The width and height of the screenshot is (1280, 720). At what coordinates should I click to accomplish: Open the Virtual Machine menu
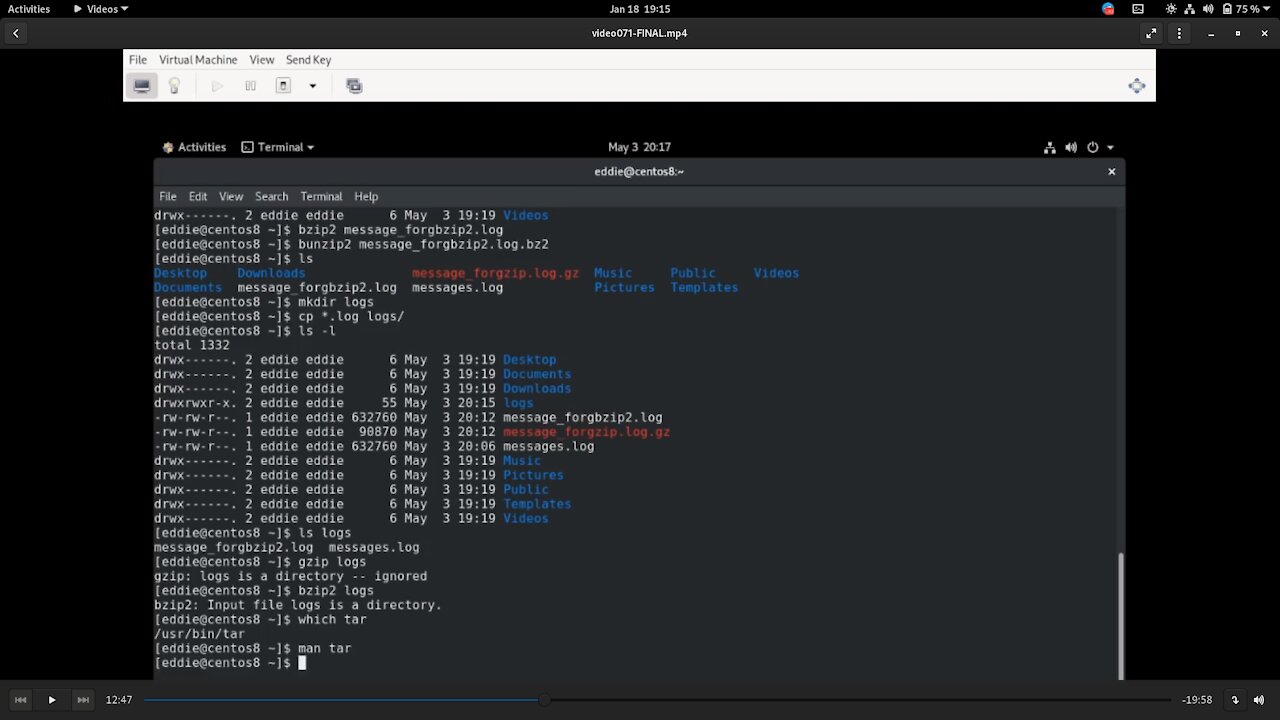[198, 60]
